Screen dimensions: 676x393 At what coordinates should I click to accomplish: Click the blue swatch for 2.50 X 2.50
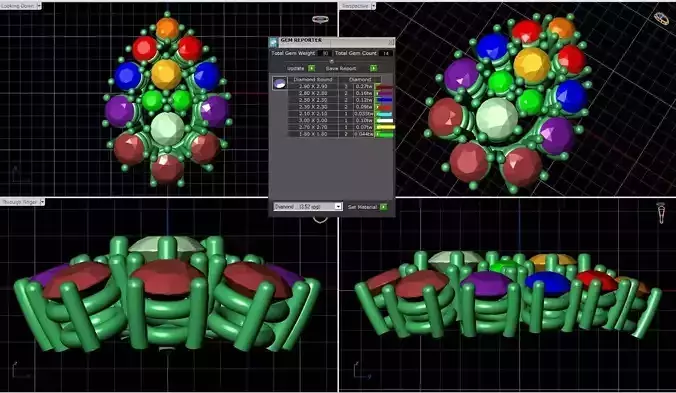[385, 100]
